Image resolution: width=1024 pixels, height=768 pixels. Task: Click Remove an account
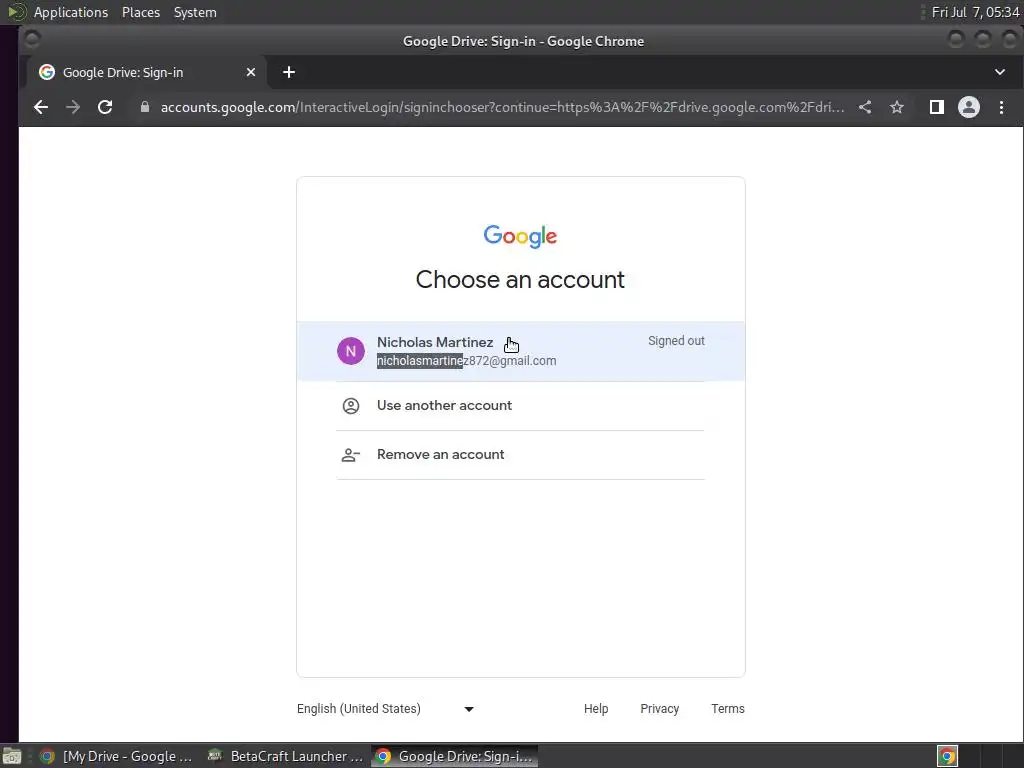point(520,455)
